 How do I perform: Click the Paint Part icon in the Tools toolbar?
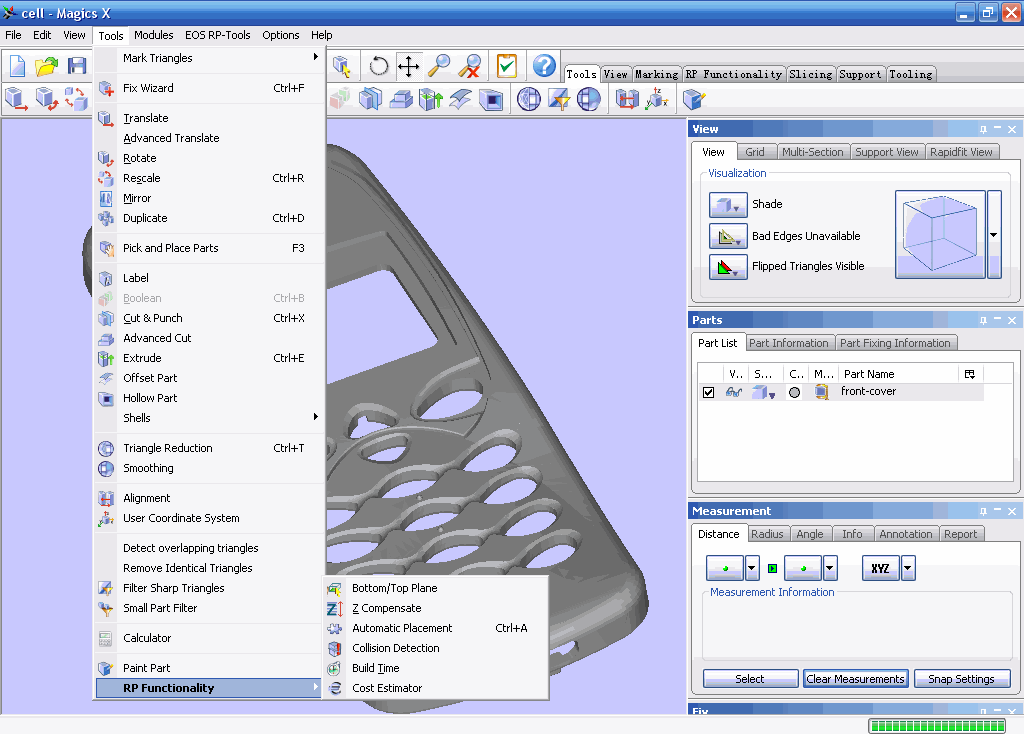[x=694, y=99]
